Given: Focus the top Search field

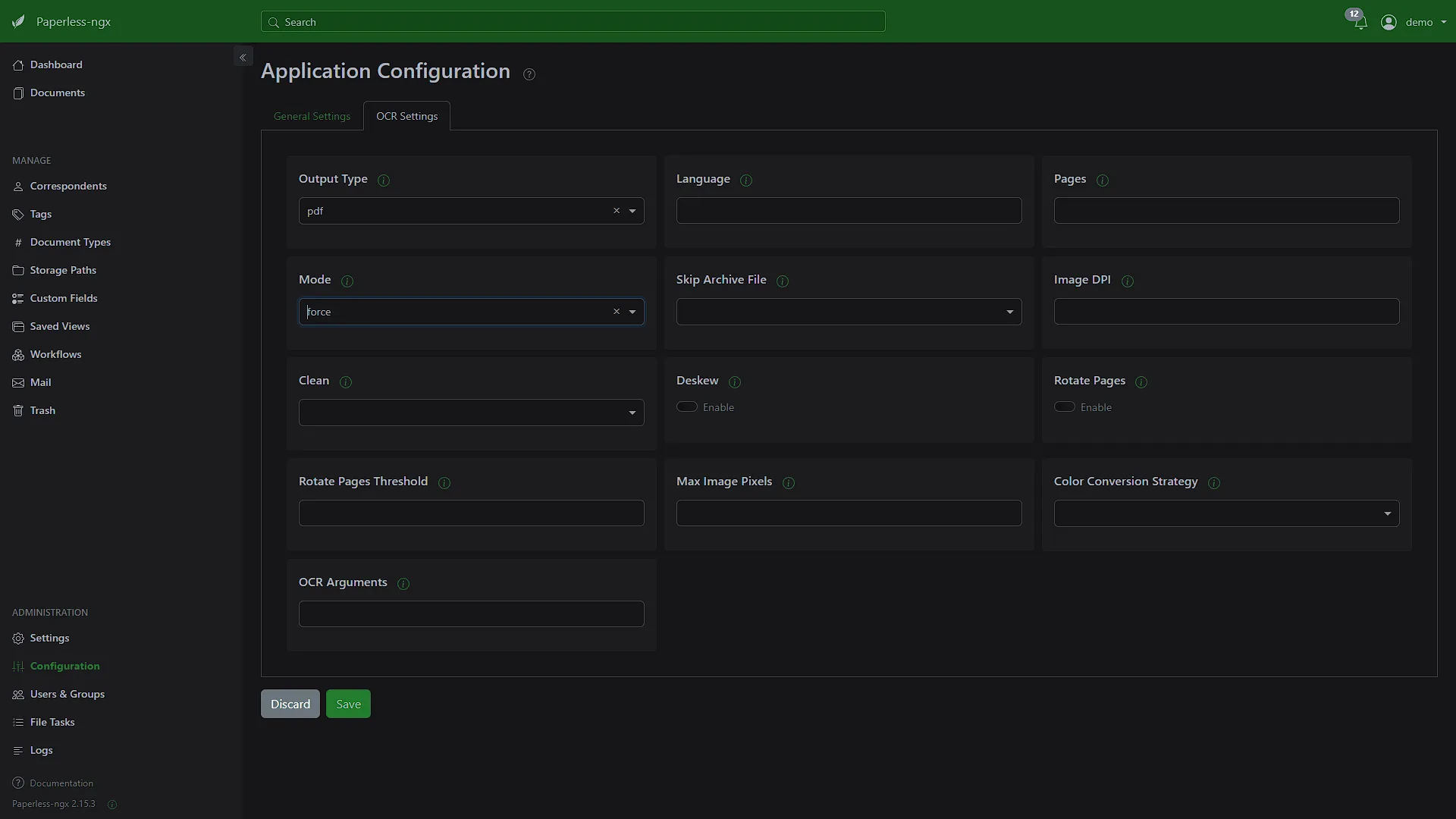Looking at the screenshot, I should (573, 22).
